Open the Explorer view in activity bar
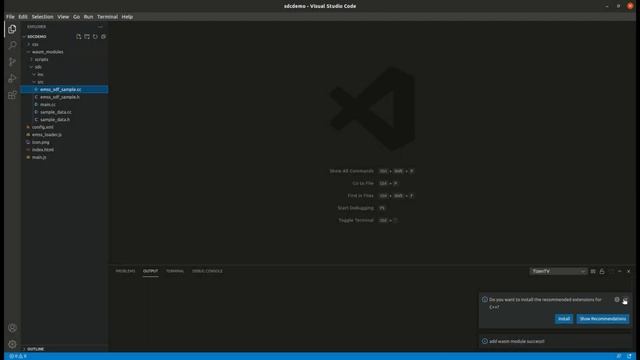640x360 pixels. click(12, 29)
